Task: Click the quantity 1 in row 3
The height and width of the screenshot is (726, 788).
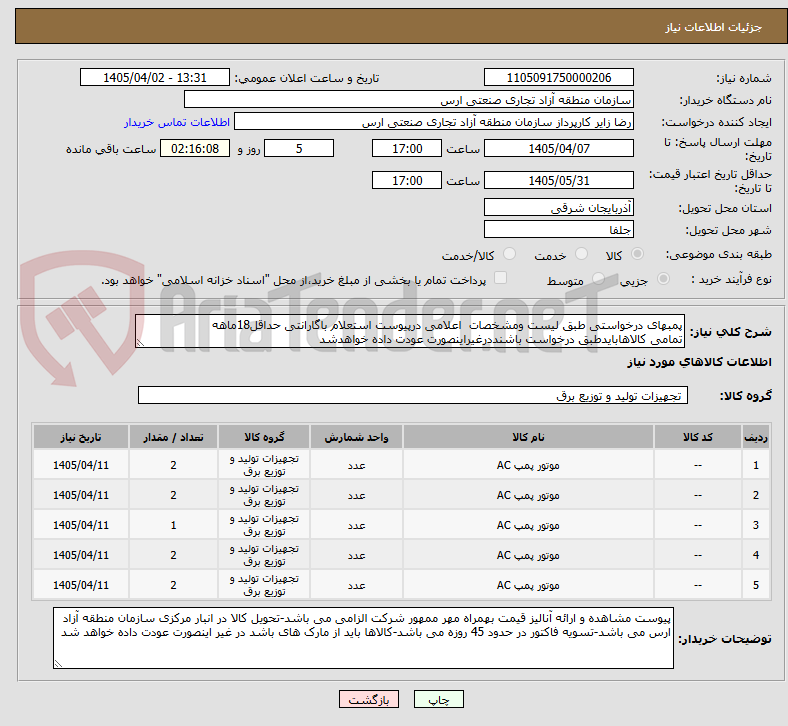Action: pos(173,525)
